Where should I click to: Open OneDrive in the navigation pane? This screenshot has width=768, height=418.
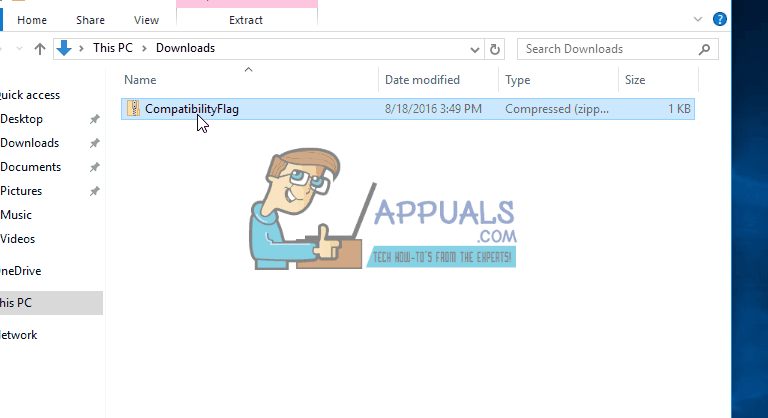tap(21, 271)
